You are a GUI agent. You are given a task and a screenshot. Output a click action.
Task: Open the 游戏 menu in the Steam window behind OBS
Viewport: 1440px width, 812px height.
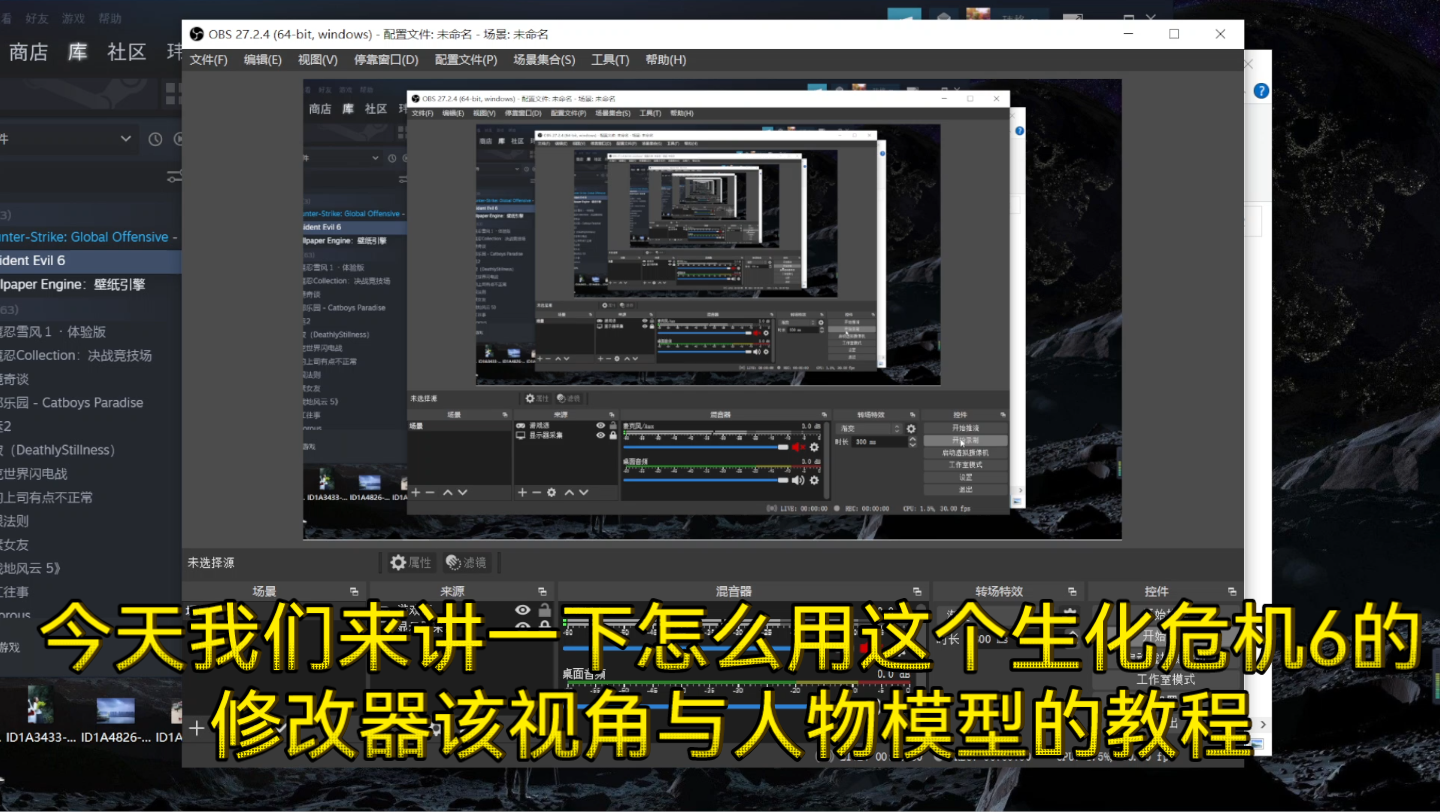point(73,18)
